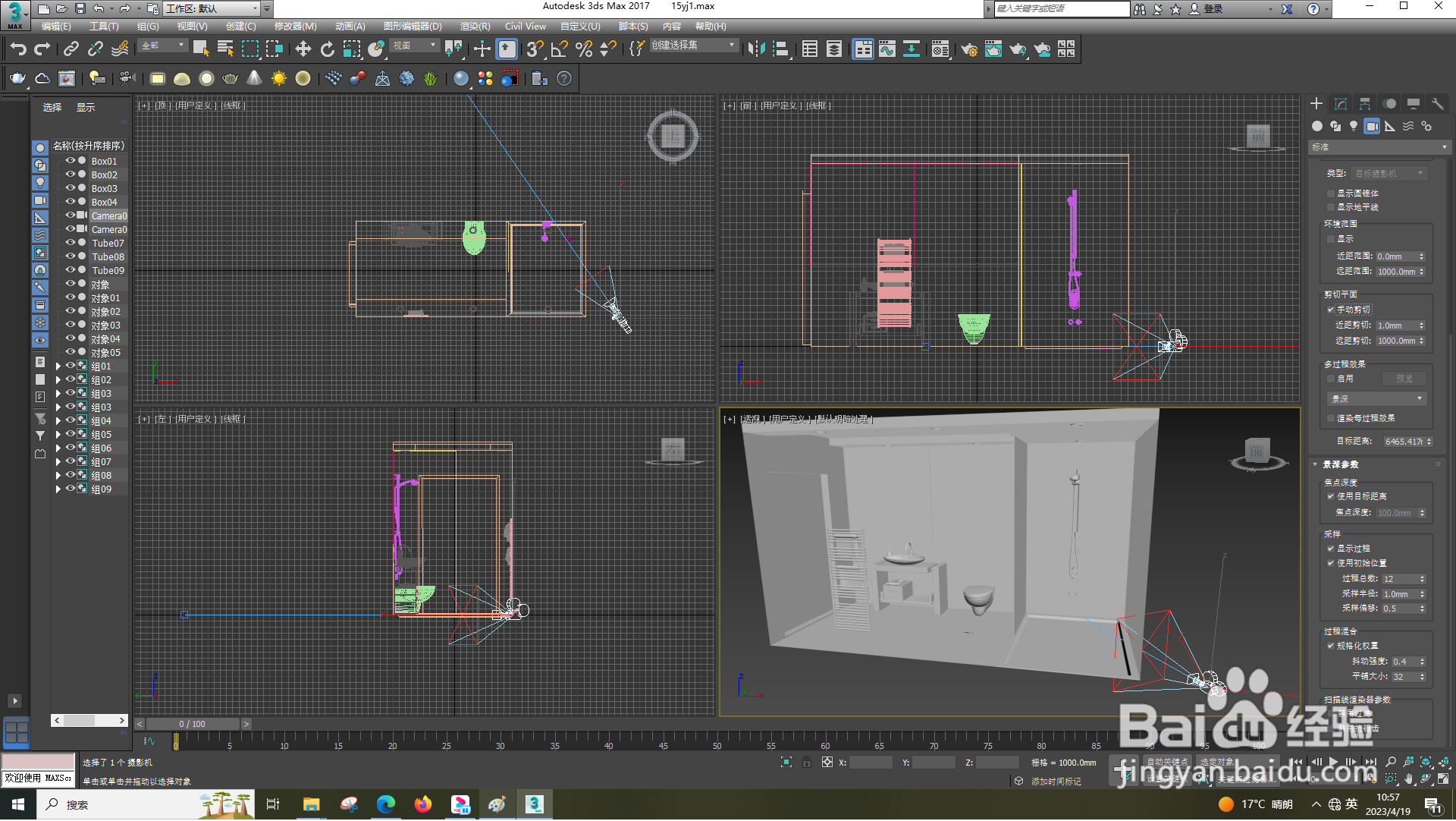Open the 景深 effect dropdown
Image resolution: width=1456 pixels, height=821 pixels.
coord(1376,399)
